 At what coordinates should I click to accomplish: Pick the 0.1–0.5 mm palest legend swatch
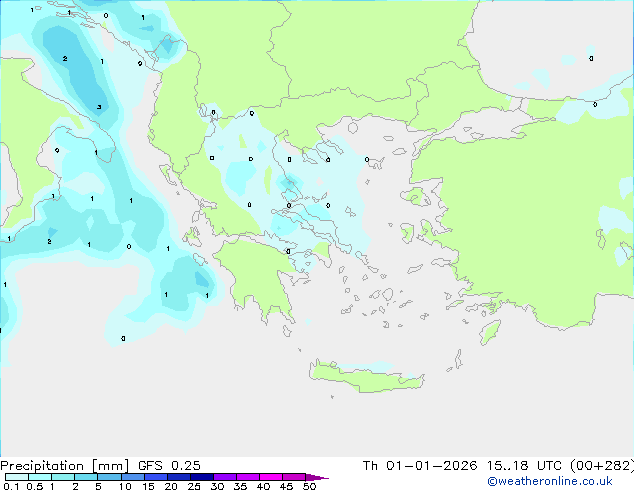pos(17,477)
